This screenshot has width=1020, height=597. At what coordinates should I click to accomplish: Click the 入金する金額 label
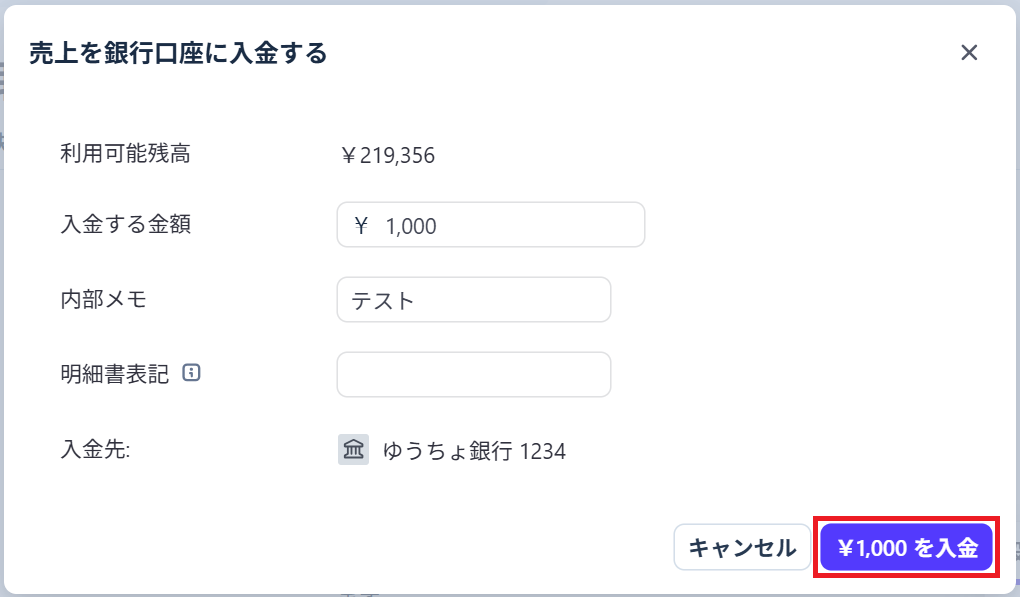pyautogui.click(x=125, y=224)
